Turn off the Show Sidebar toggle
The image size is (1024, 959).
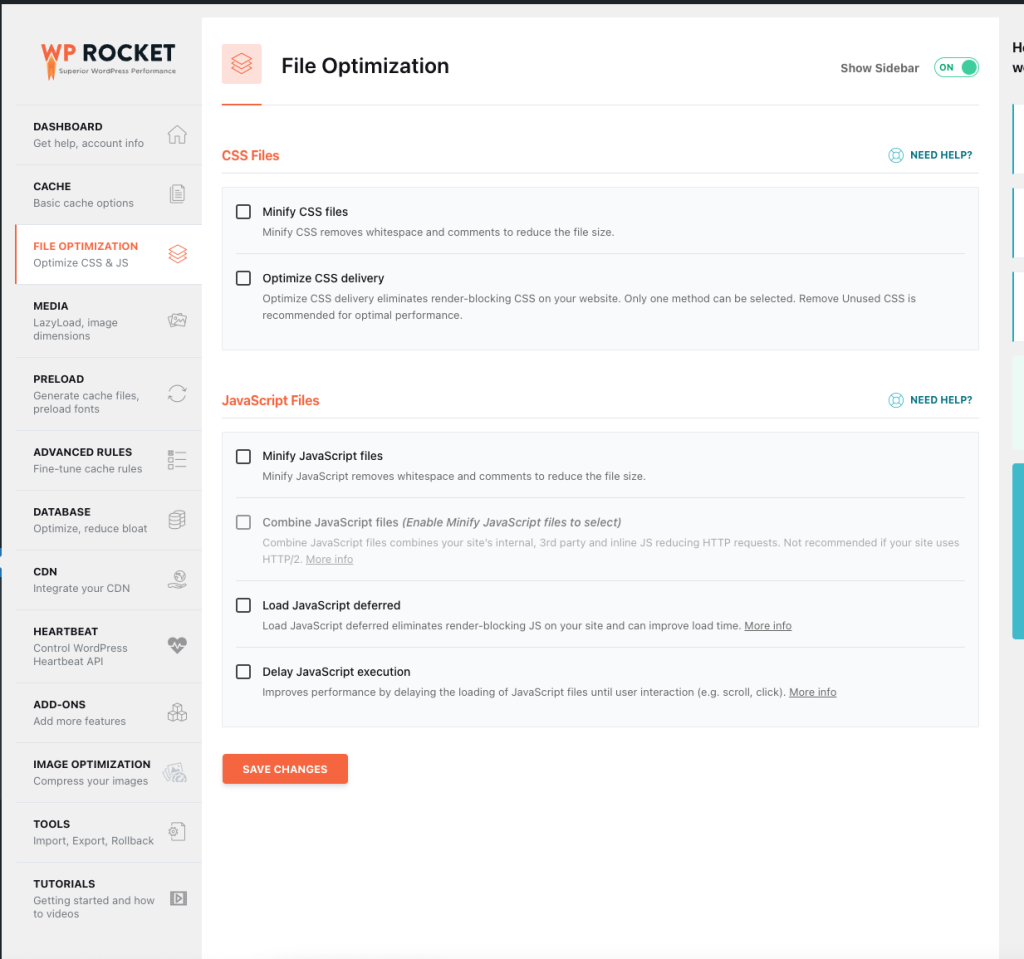(956, 67)
